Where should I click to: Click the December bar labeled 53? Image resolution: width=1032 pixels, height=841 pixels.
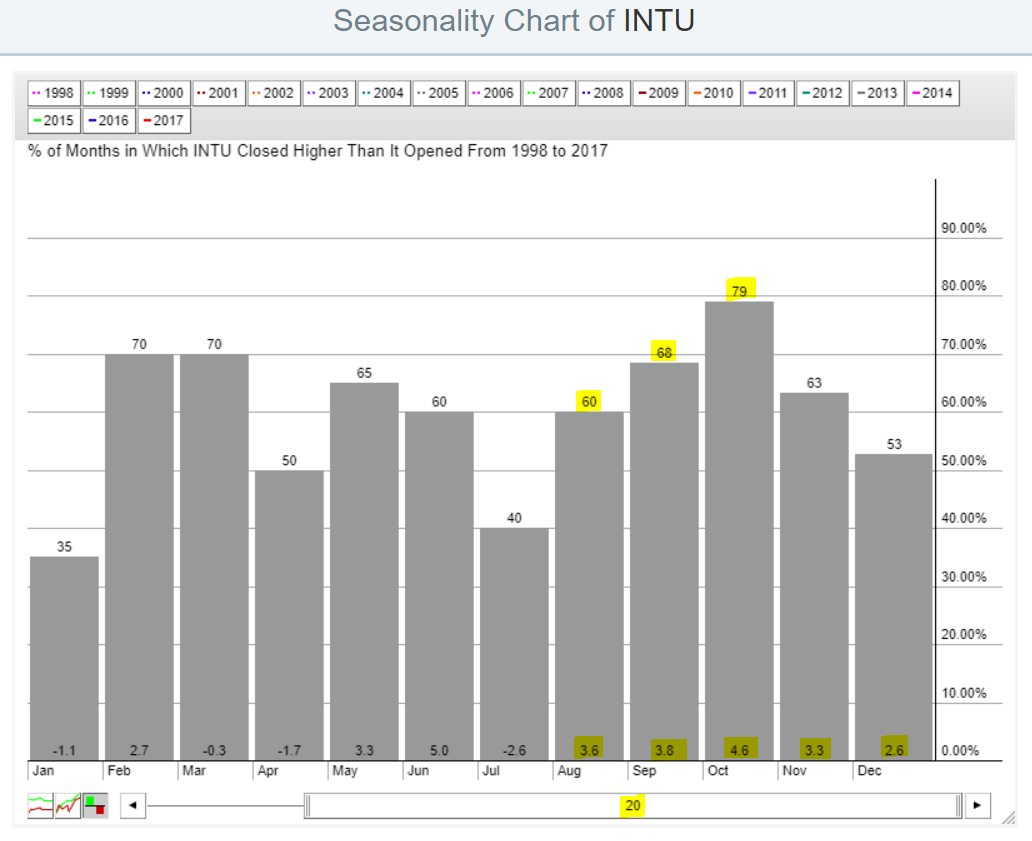tap(894, 607)
